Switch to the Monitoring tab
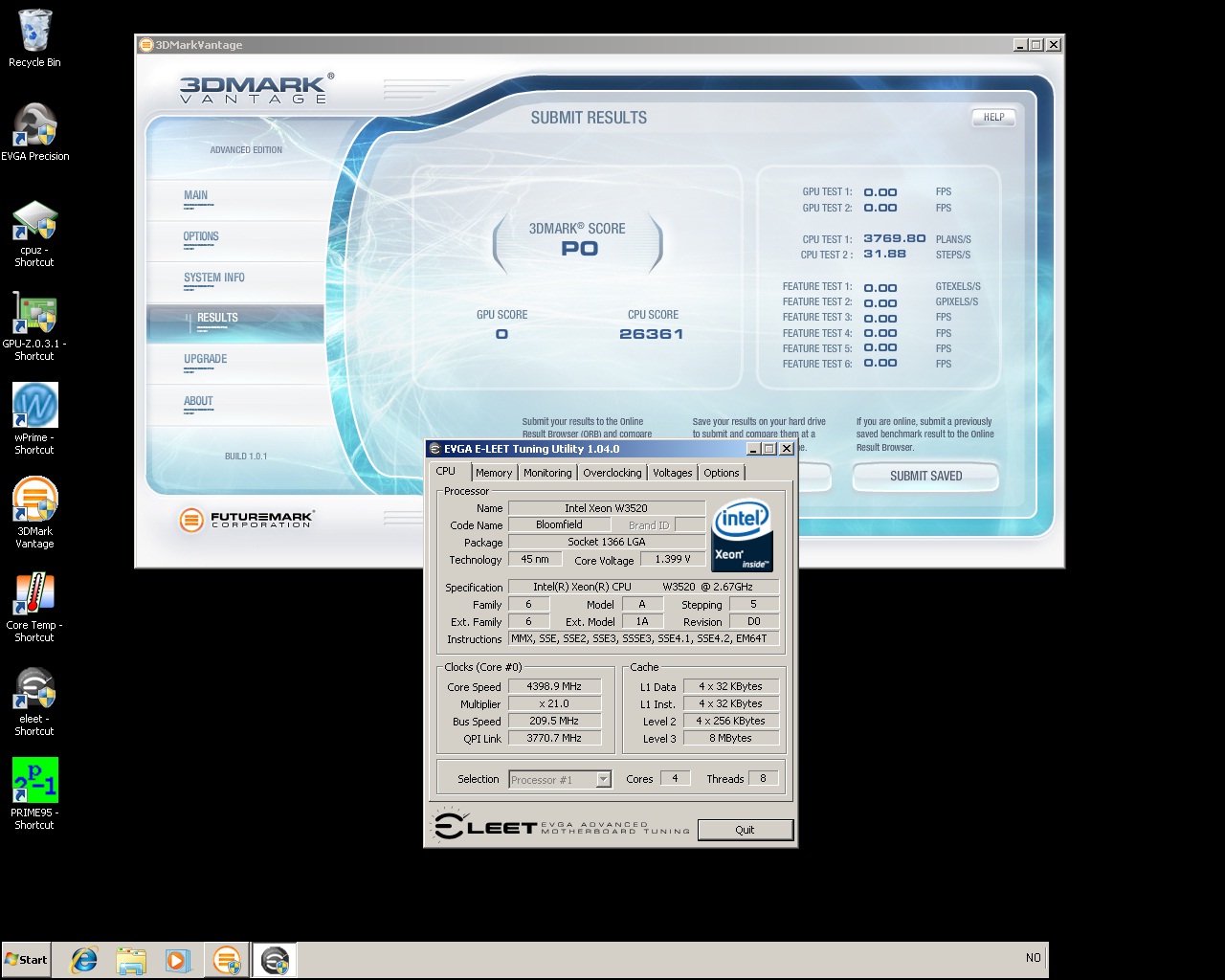The width and height of the screenshot is (1225, 980). click(547, 473)
